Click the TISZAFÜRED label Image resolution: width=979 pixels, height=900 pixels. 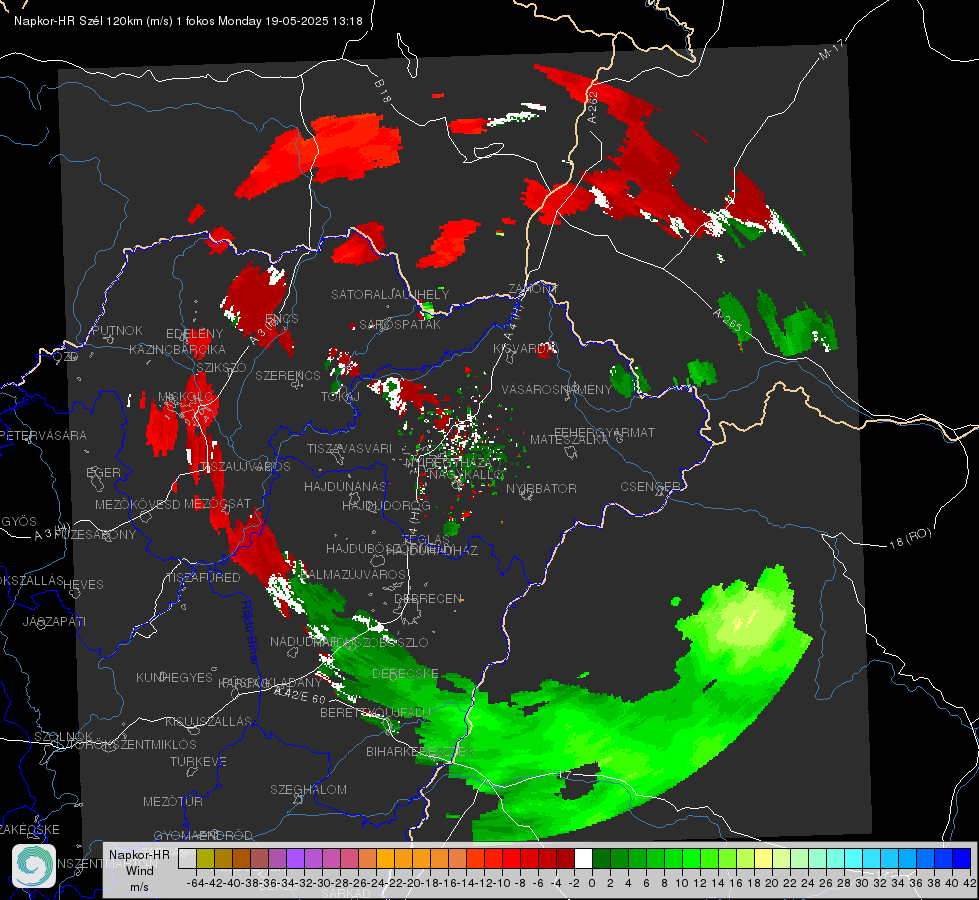[x=203, y=578]
